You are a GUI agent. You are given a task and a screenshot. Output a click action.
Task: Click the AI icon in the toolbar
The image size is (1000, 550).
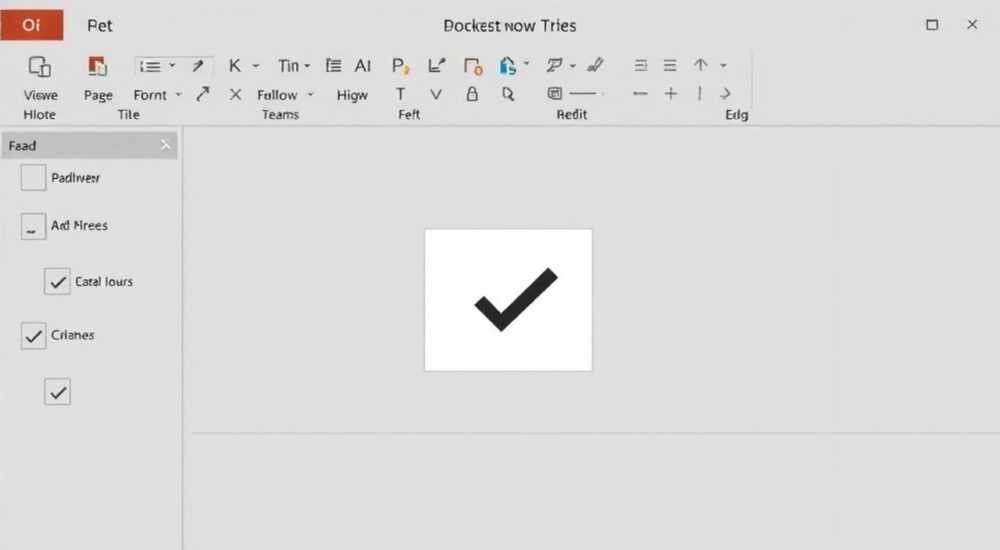tap(363, 66)
